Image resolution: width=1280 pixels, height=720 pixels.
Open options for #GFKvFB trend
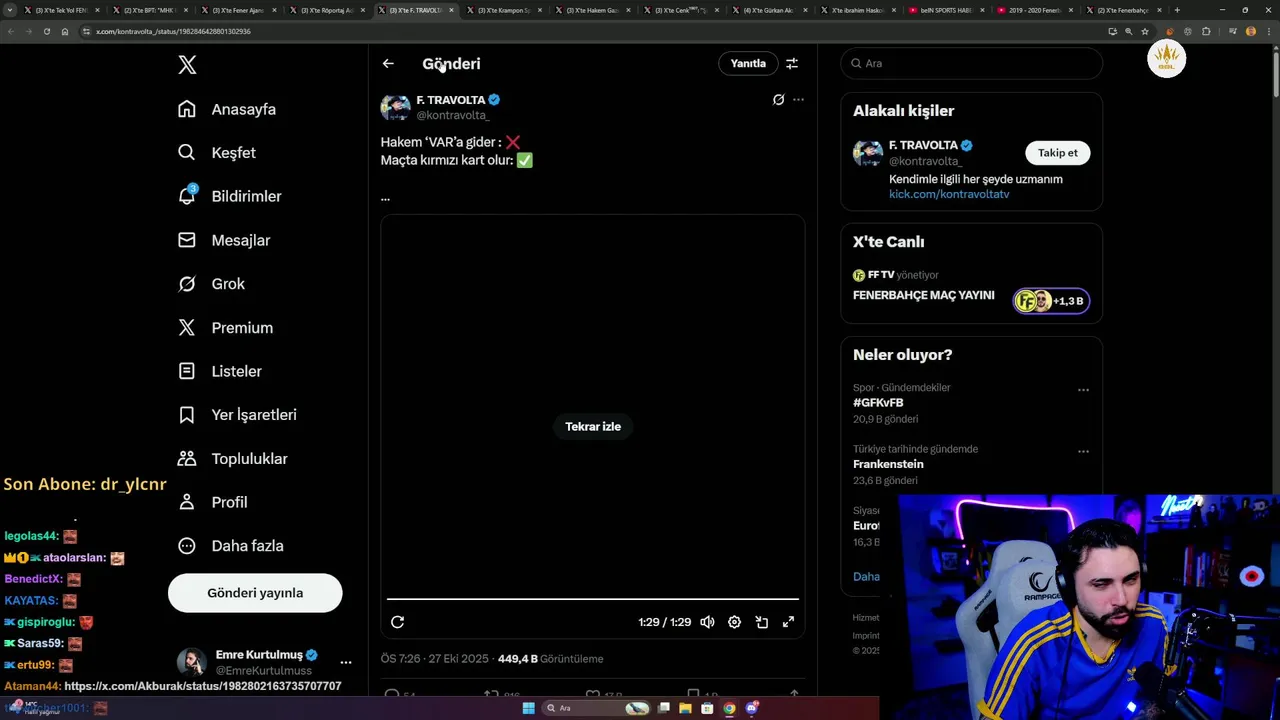(1083, 391)
